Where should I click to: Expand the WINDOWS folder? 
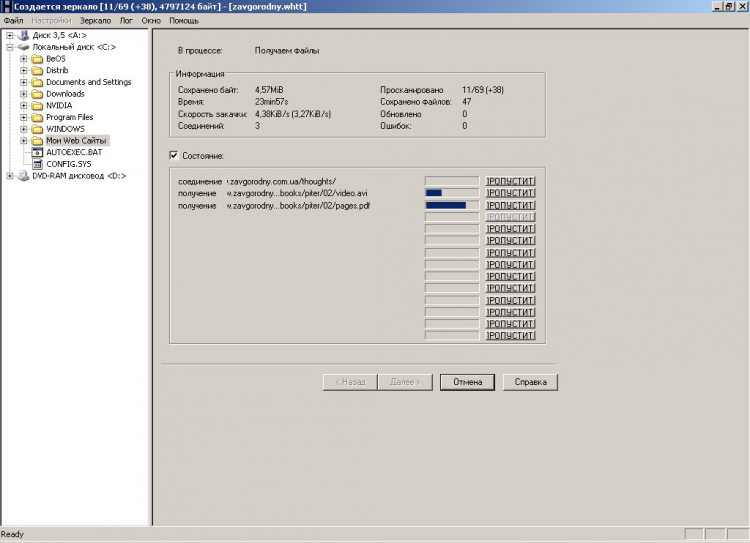(x=23, y=129)
